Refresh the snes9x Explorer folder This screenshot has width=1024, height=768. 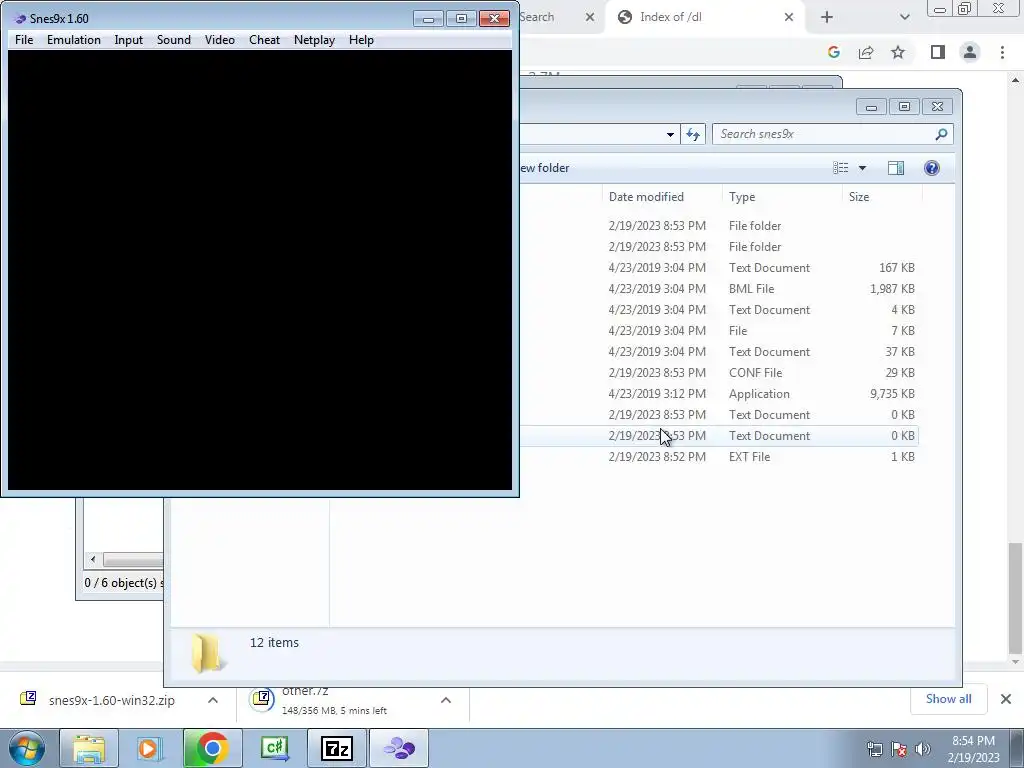(693, 135)
